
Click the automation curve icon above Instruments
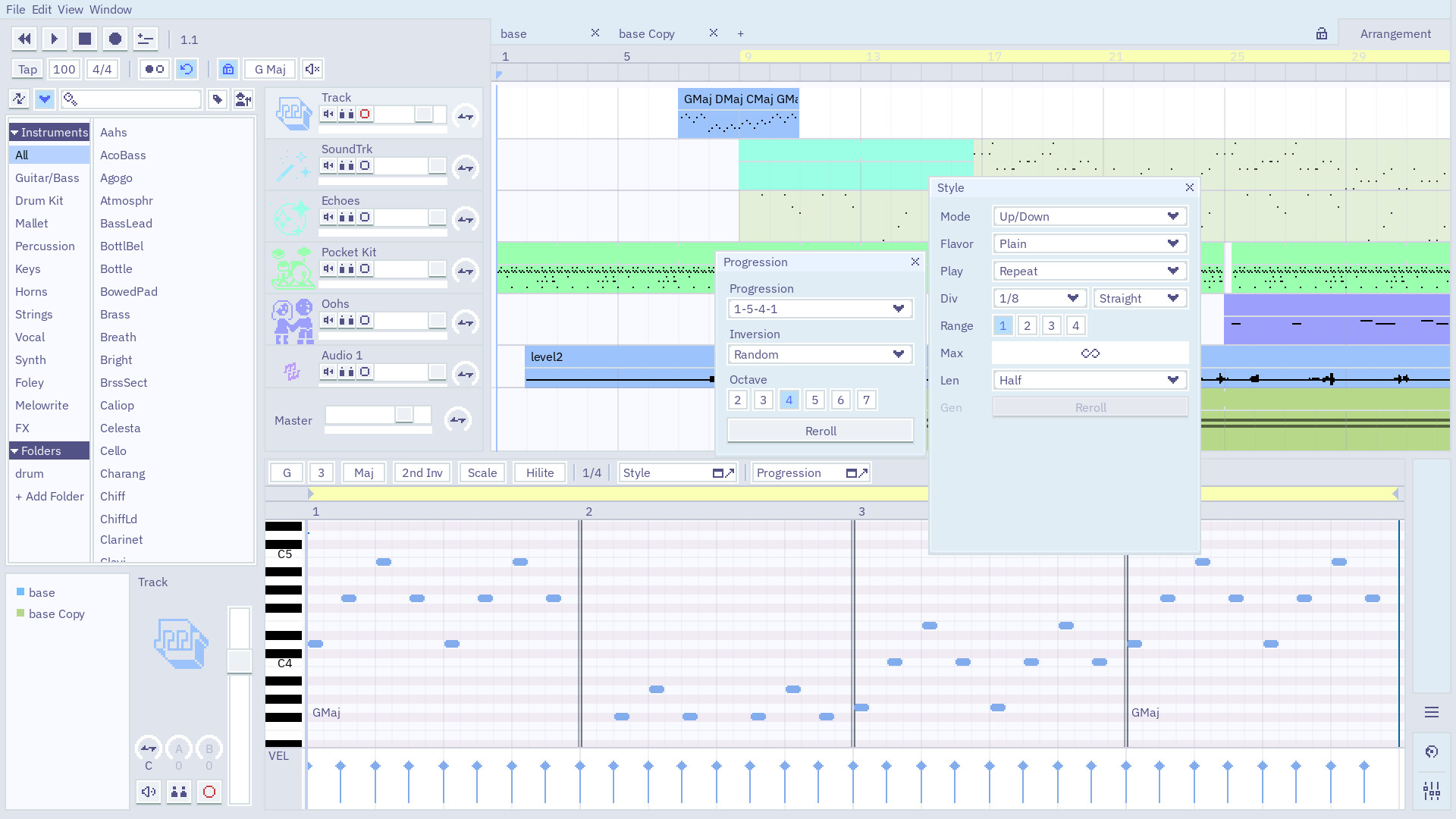coord(19,99)
